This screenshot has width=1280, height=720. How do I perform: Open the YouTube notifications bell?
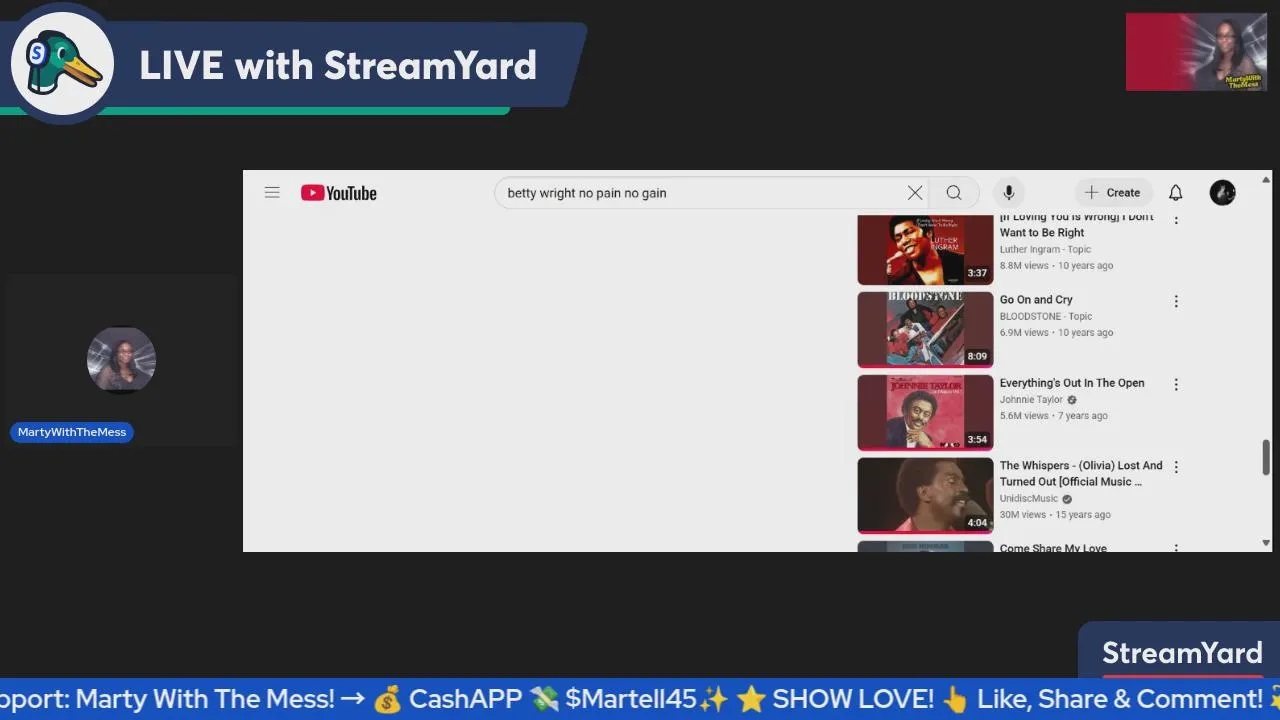[x=1176, y=193]
